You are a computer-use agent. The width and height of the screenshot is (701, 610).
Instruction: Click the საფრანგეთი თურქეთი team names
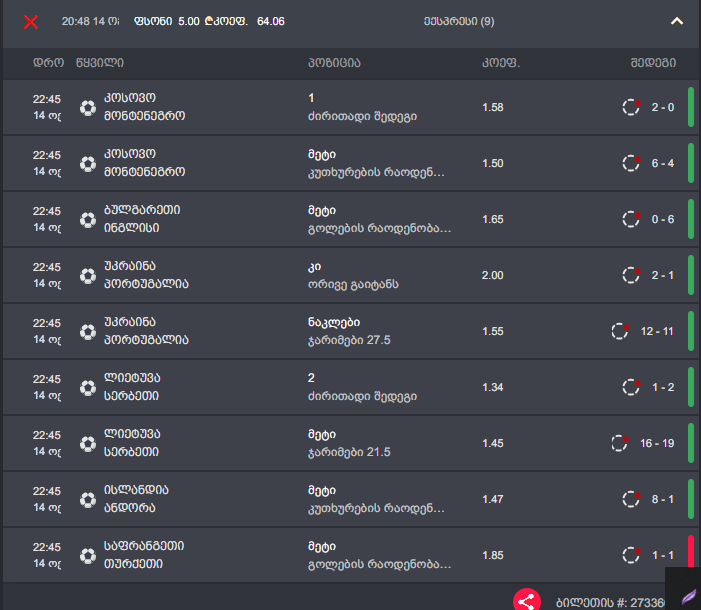click(x=144, y=555)
